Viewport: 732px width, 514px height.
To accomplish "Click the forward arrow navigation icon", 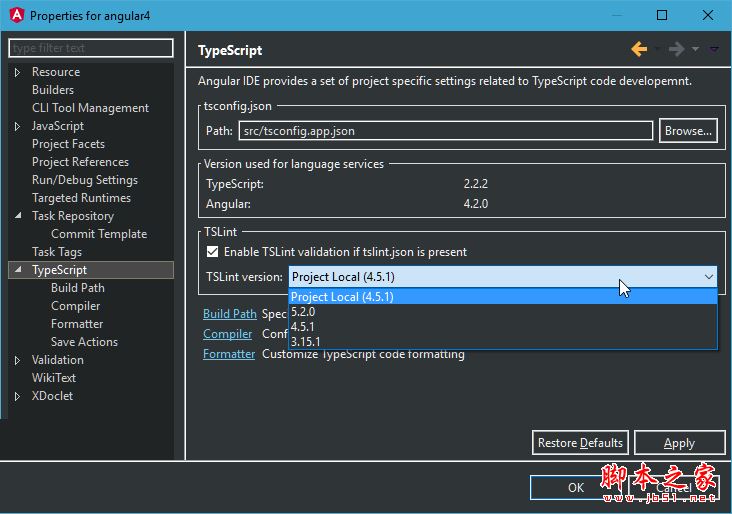I will point(676,49).
